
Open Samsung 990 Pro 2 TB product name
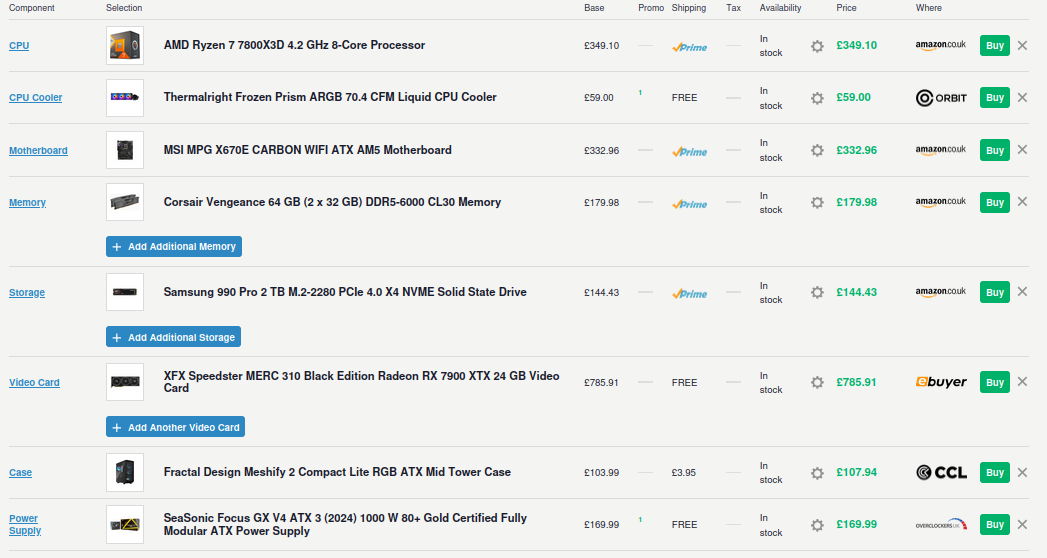[x=345, y=292]
